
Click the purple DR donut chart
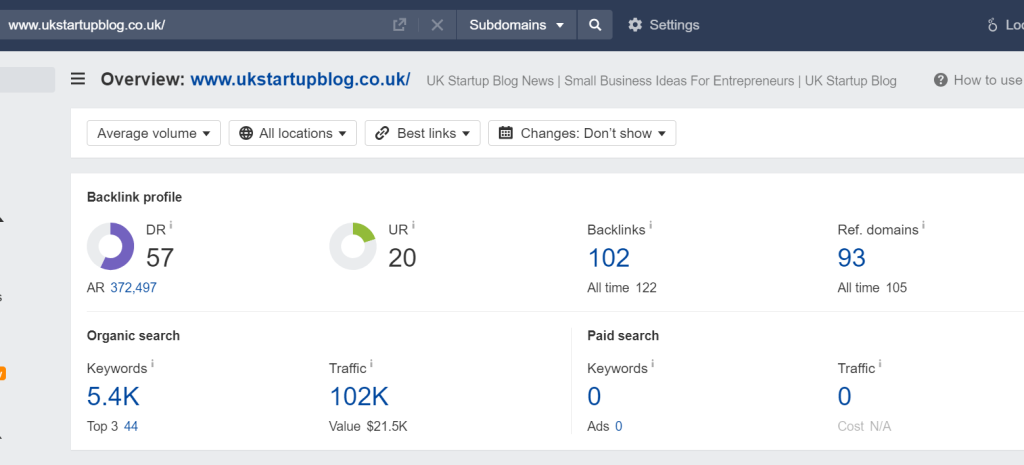110,246
